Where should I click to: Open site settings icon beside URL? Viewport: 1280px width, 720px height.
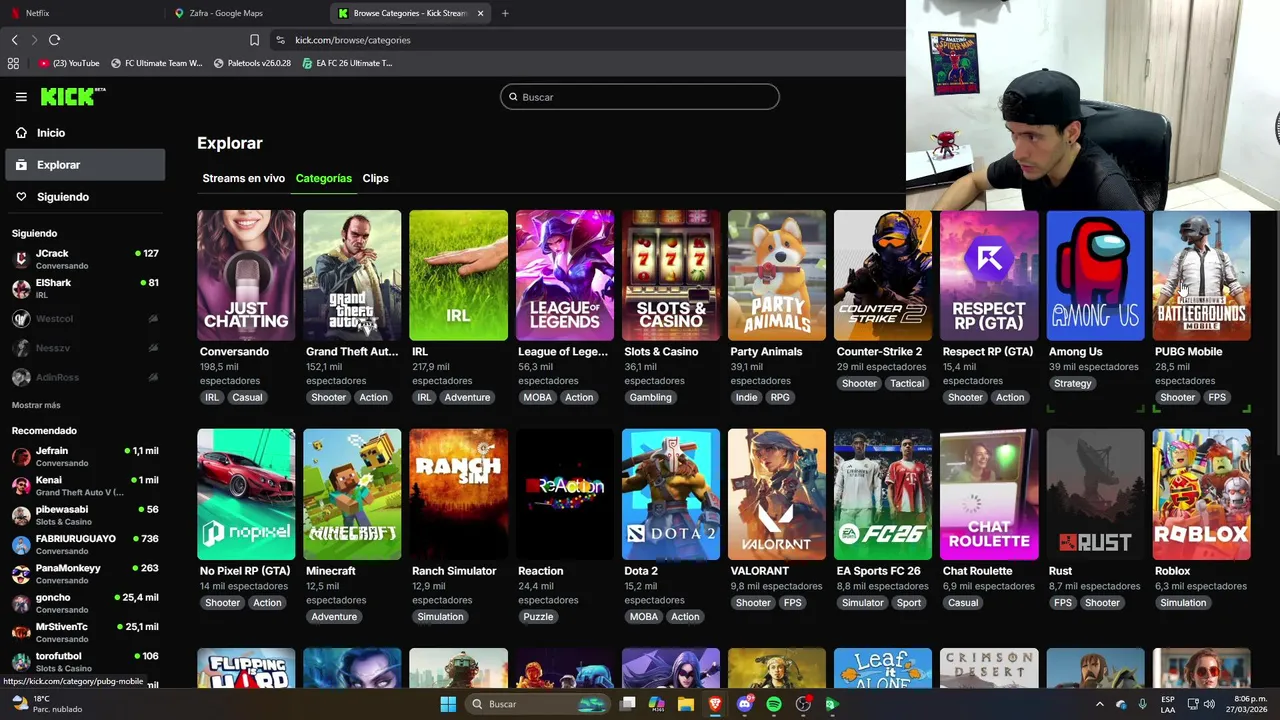[x=280, y=40]
